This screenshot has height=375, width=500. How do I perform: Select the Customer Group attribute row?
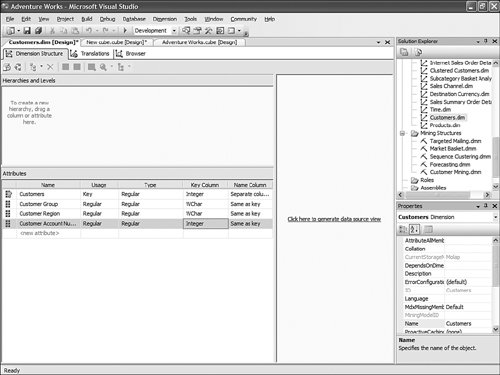(x=137, y=204)
